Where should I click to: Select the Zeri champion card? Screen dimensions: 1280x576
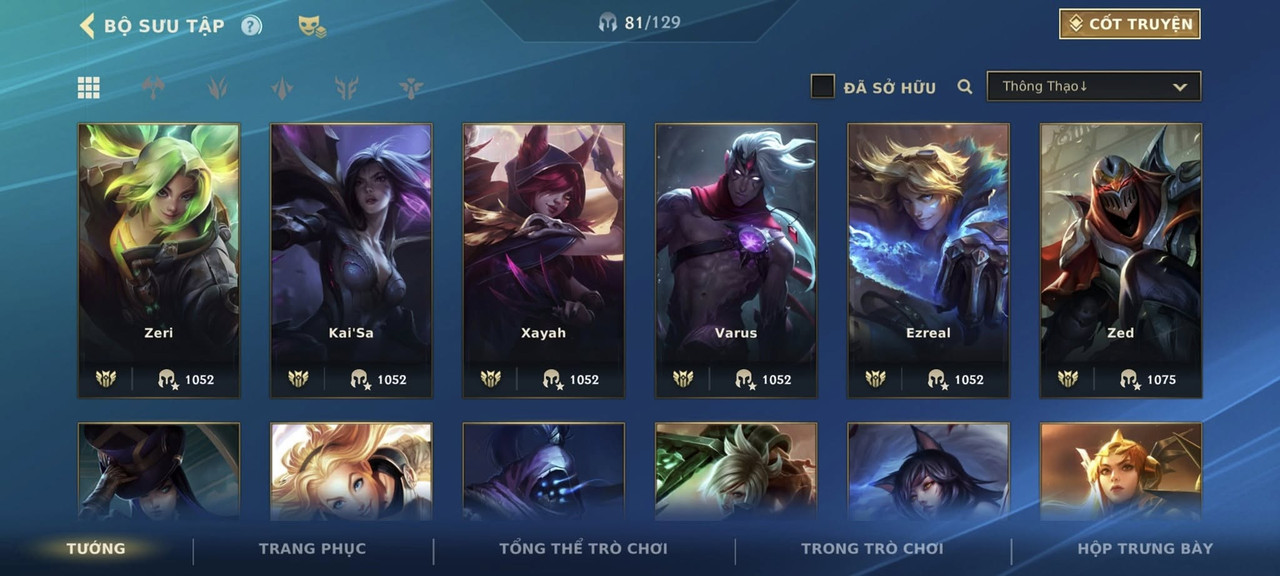point(159,261)
